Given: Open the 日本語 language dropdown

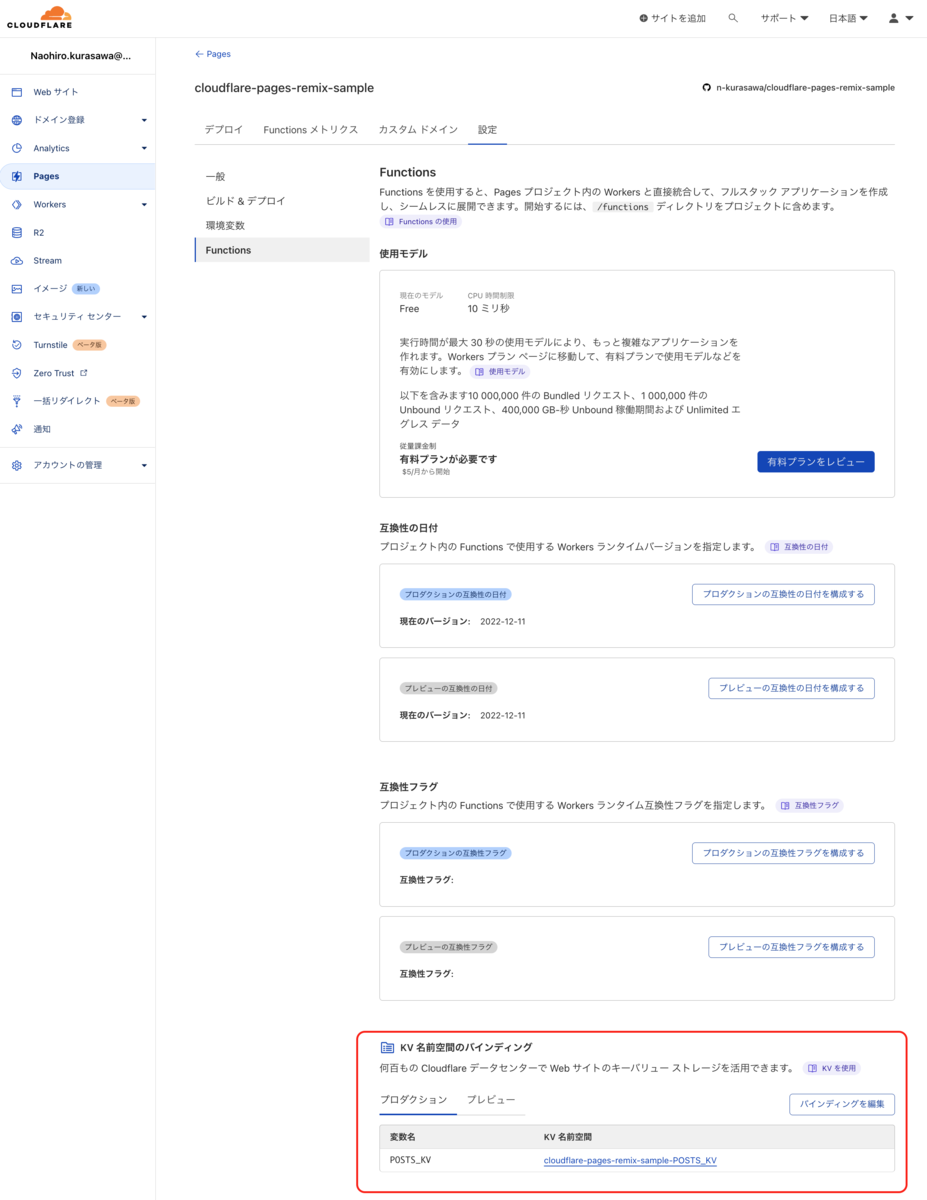Looking at the screenshot, I should (848, 18).
